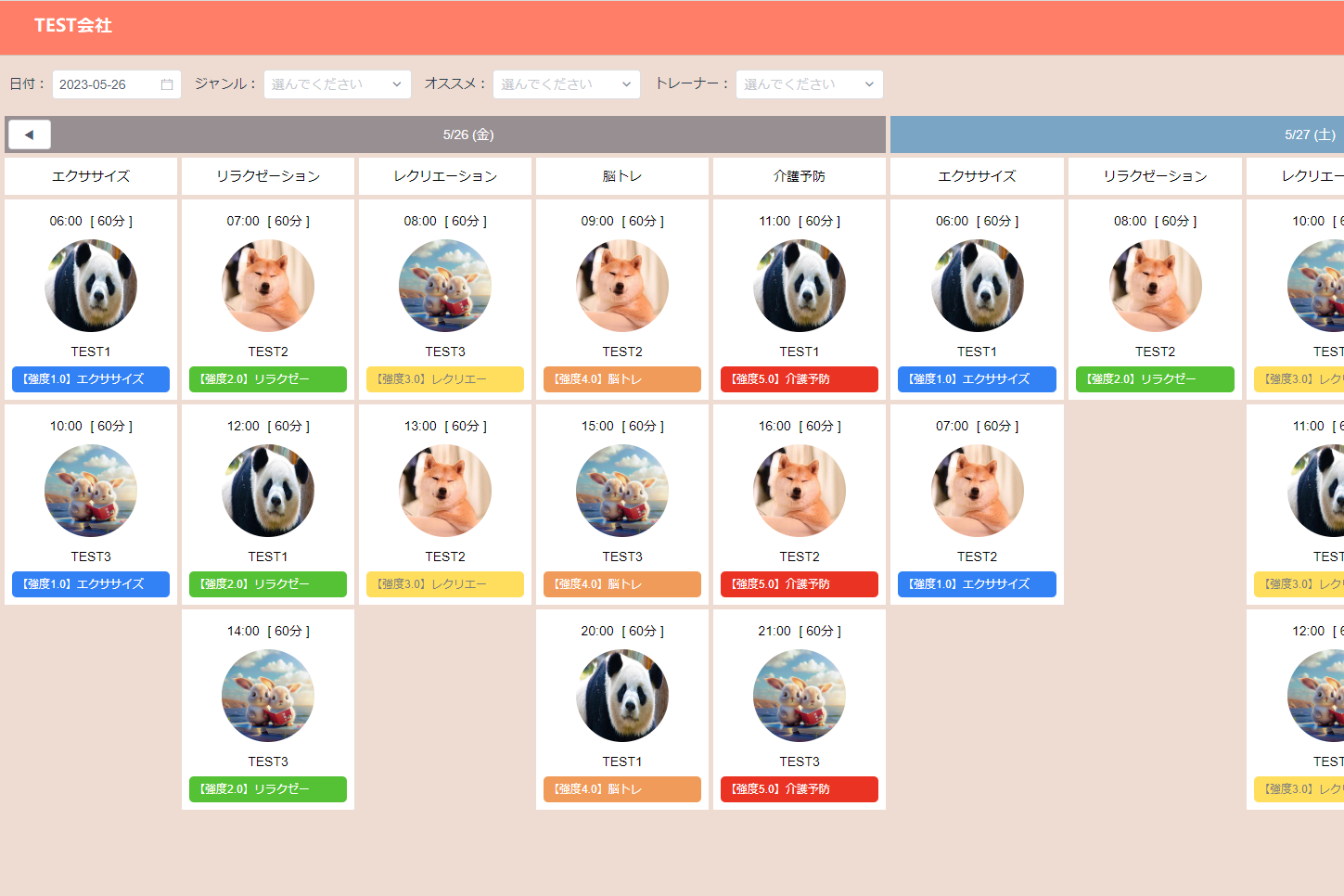1344x896 pixels.
Task: Click 強度1.0 tag on 5/27 06:00 class
Action: 978,379
